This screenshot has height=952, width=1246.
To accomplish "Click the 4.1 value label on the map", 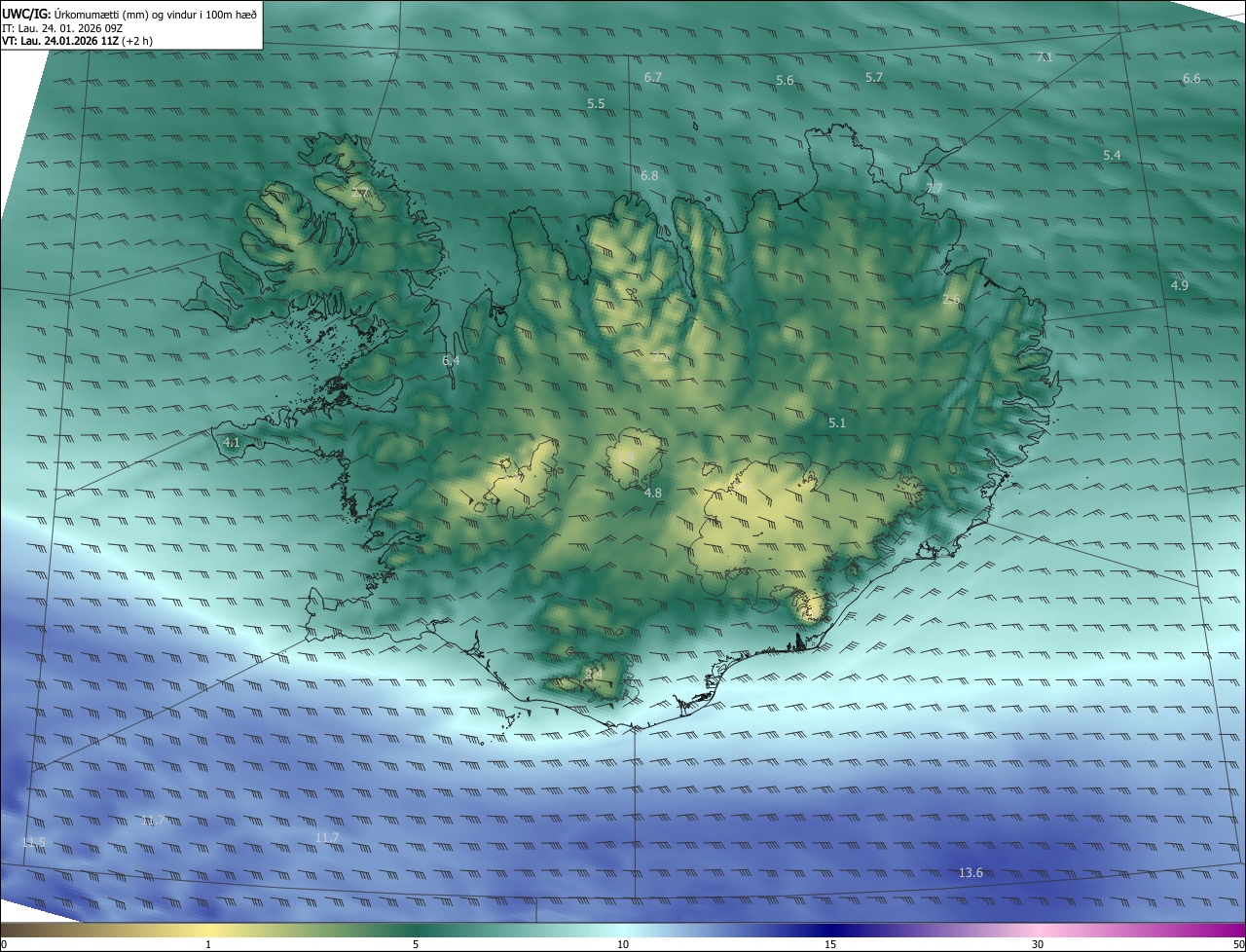I will 232,443.
